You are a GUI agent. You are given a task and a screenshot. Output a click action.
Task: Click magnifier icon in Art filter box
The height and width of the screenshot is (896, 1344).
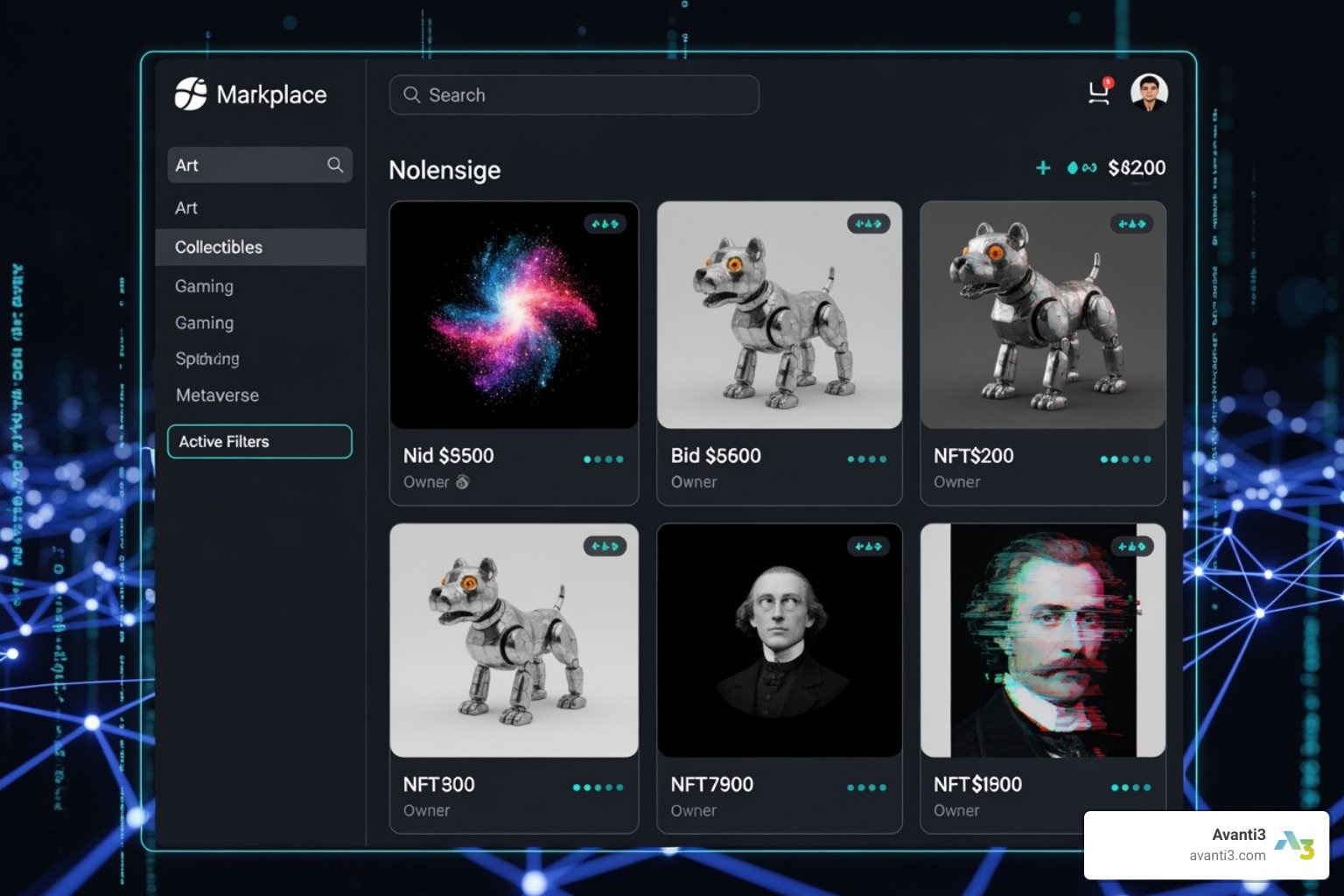pos(335,164)
